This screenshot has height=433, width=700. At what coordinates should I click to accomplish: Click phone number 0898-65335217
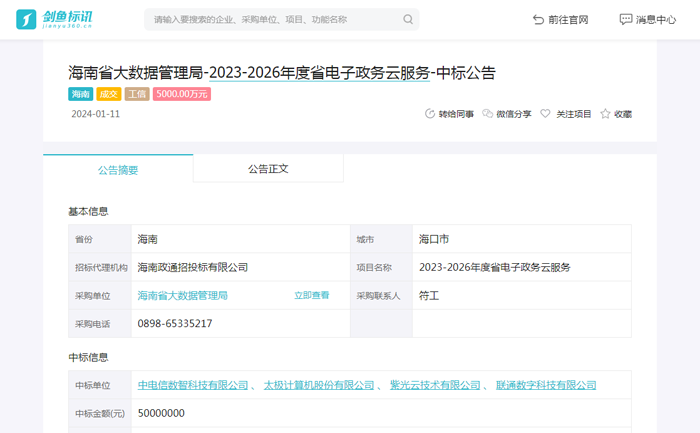tap(175, 324)
